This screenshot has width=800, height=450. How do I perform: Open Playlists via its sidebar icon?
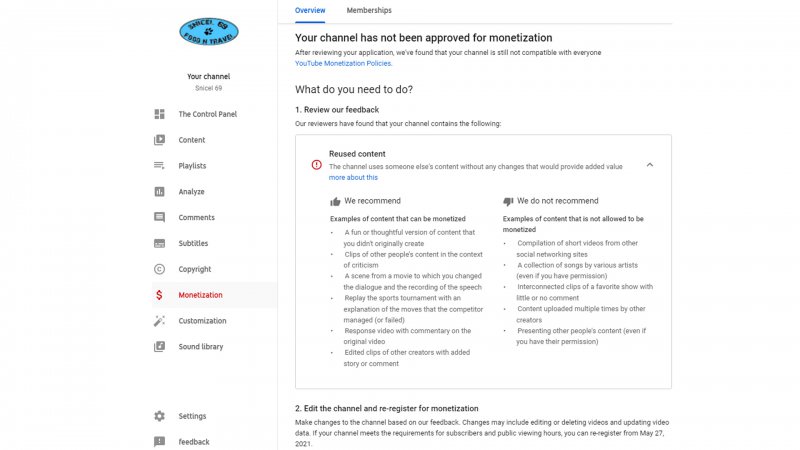[159, 166]
